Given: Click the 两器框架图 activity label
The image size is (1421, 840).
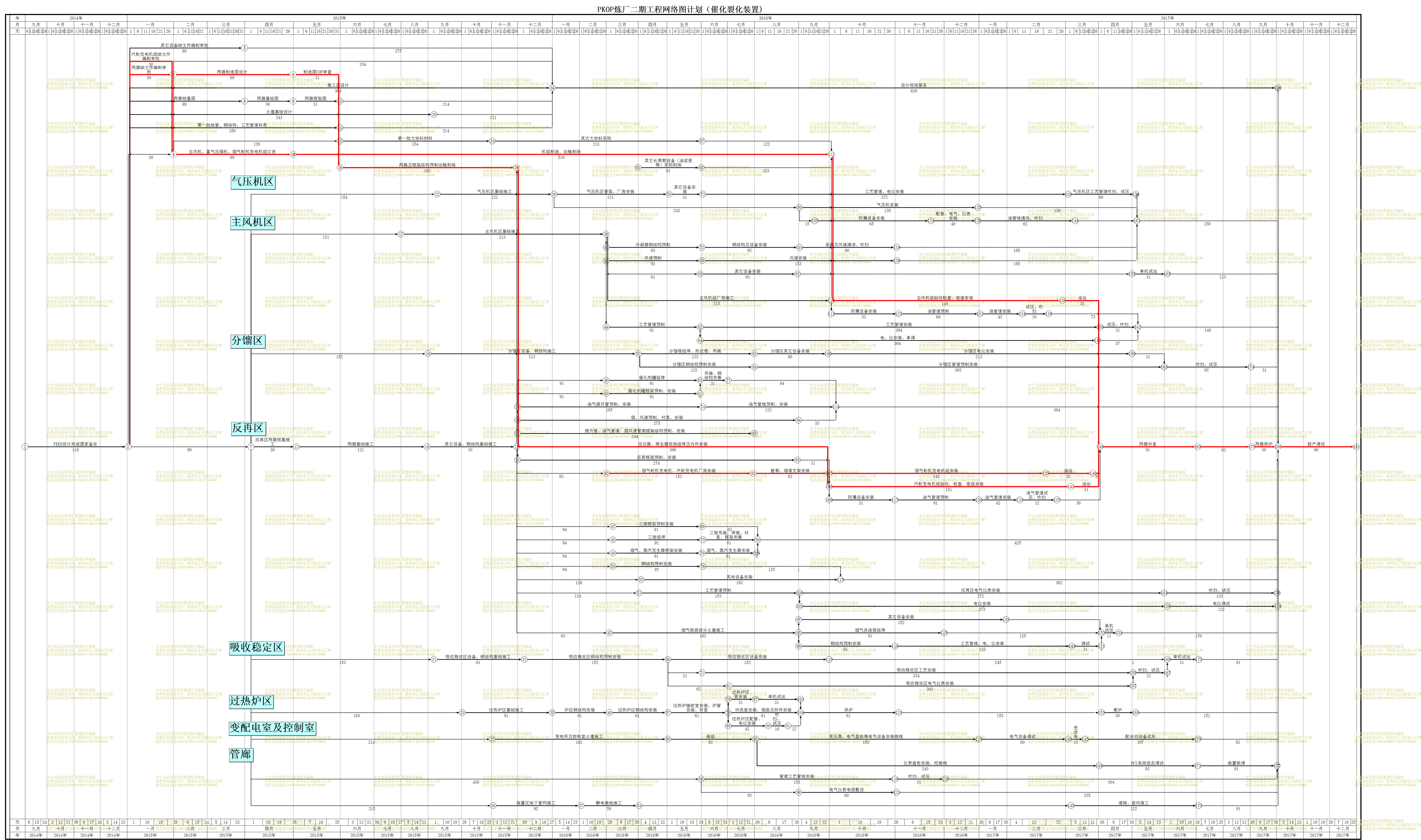Looking at the screenshot, I should [315, 98].
